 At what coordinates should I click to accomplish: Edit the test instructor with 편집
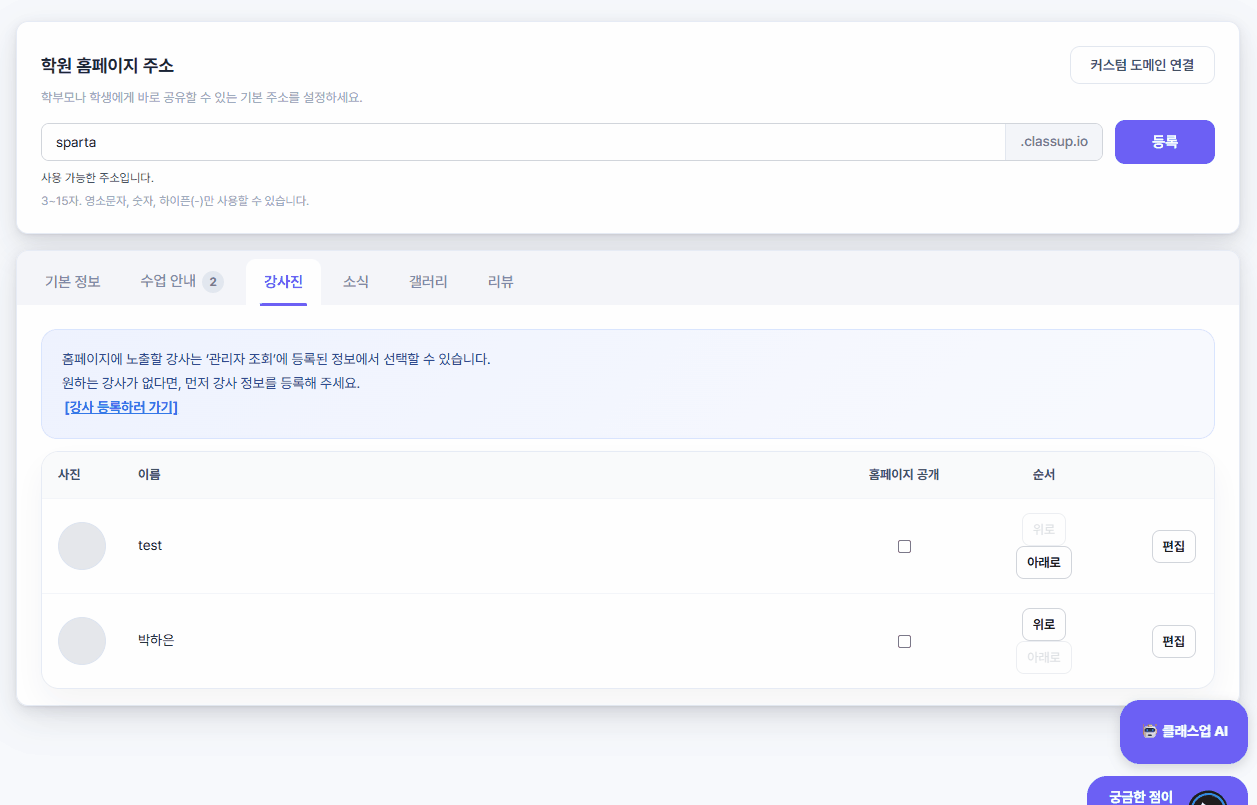click(1174, 546)
